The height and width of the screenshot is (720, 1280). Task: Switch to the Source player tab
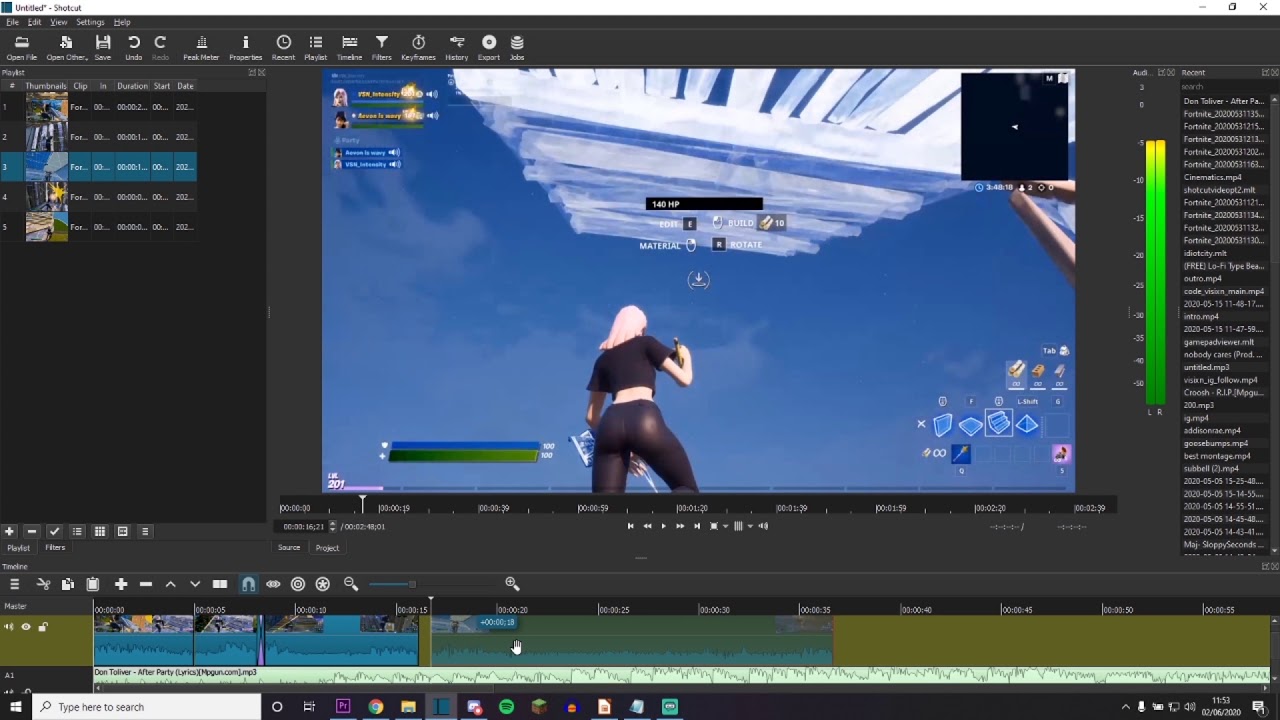pos(289,548)
